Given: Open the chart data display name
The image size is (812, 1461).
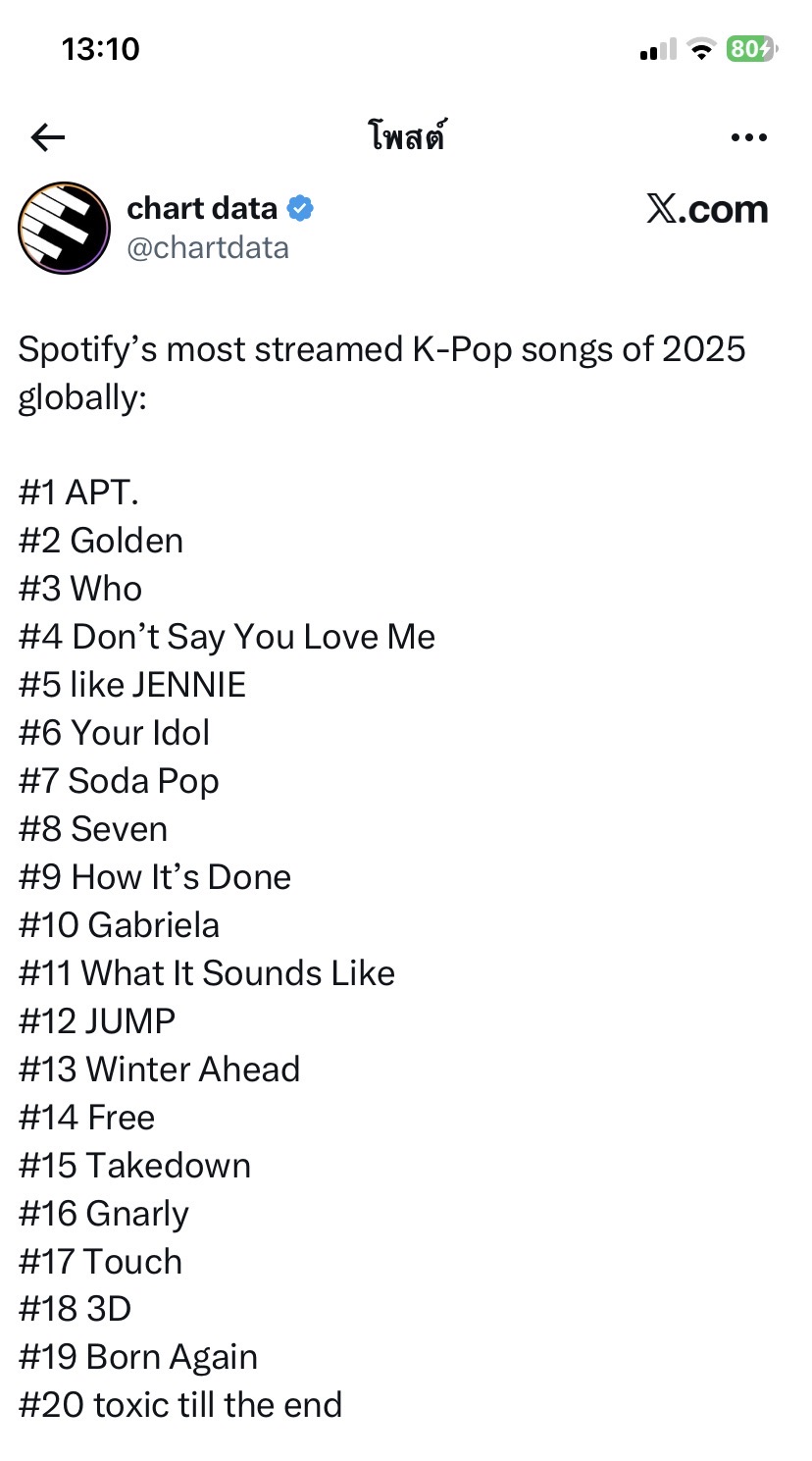Looking at the screenshot, I should click(x=202, y=208).
